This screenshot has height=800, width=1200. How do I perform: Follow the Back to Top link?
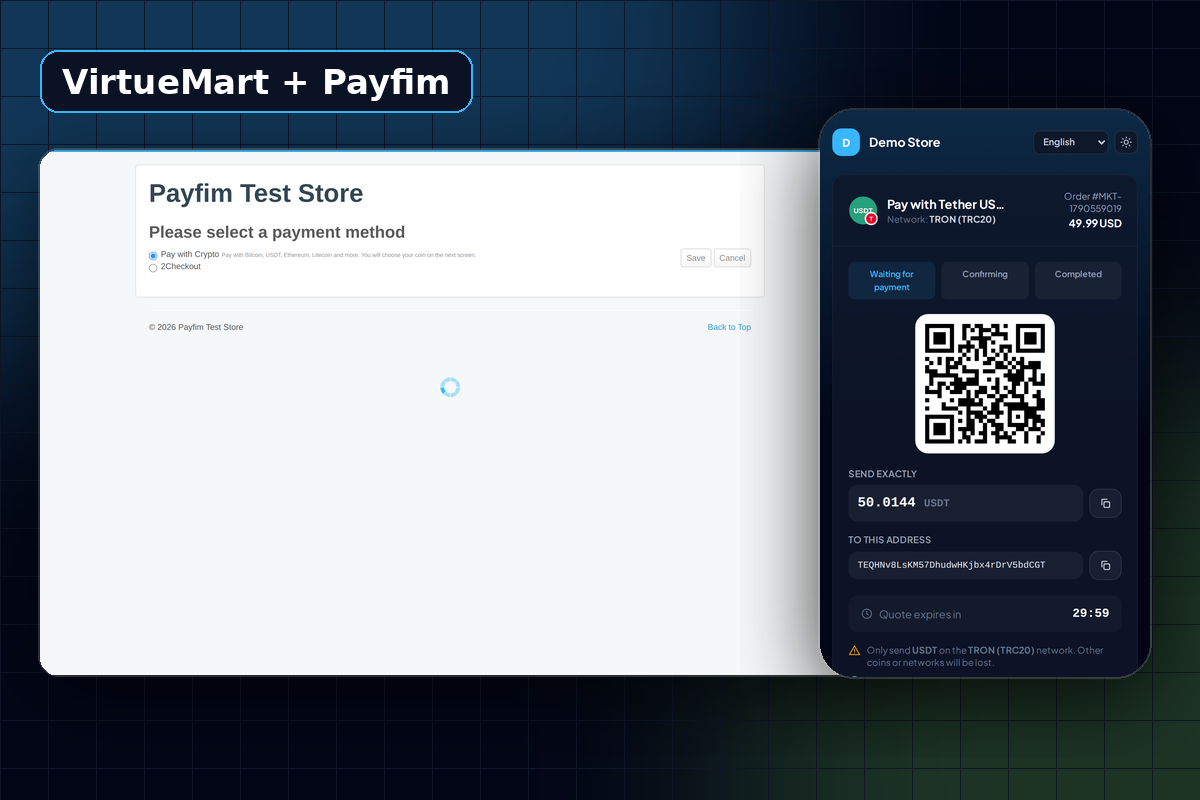point(729,327)
